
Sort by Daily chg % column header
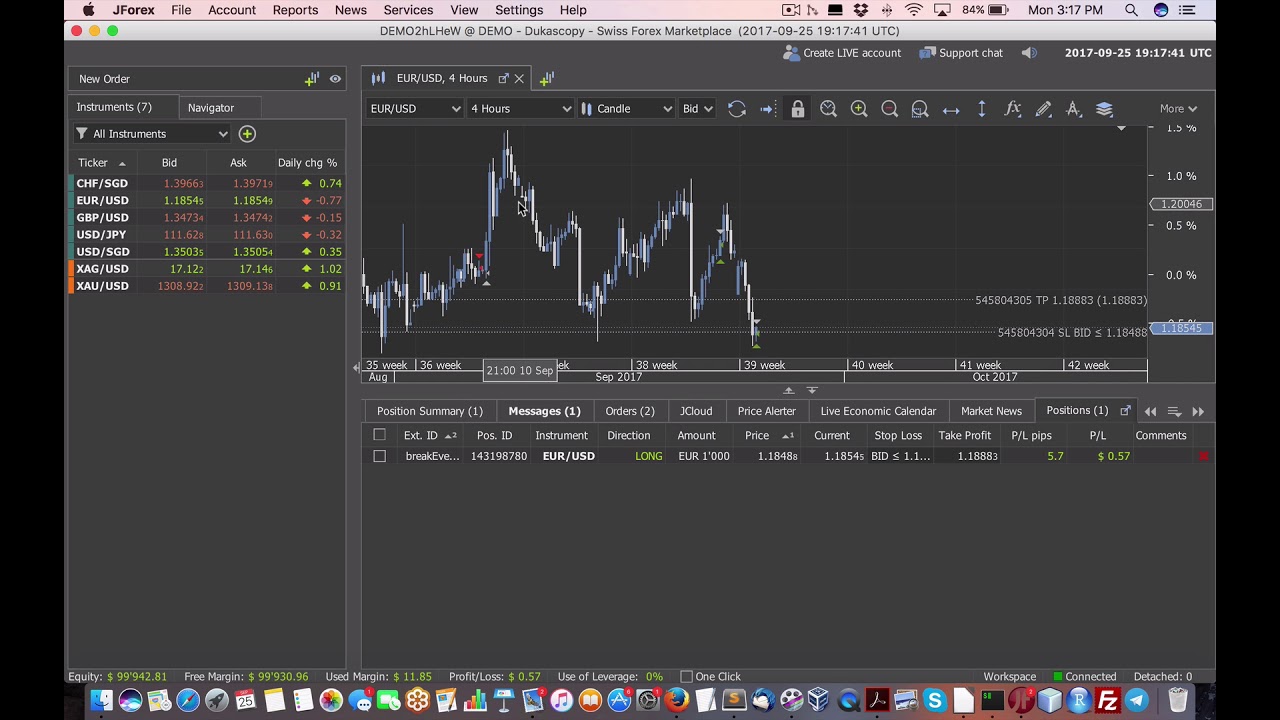308,163
